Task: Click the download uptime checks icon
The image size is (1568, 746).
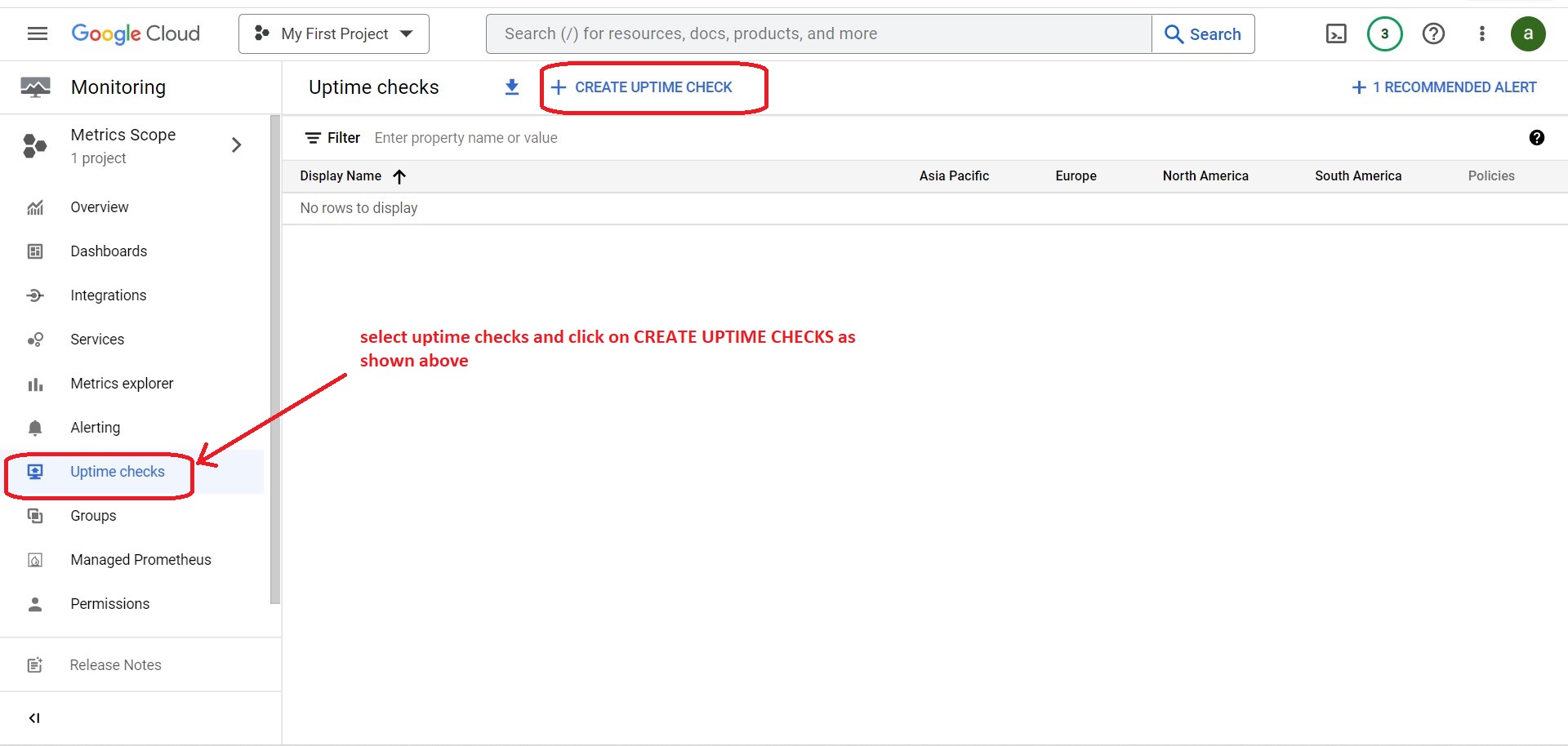Action: point(511,87)
